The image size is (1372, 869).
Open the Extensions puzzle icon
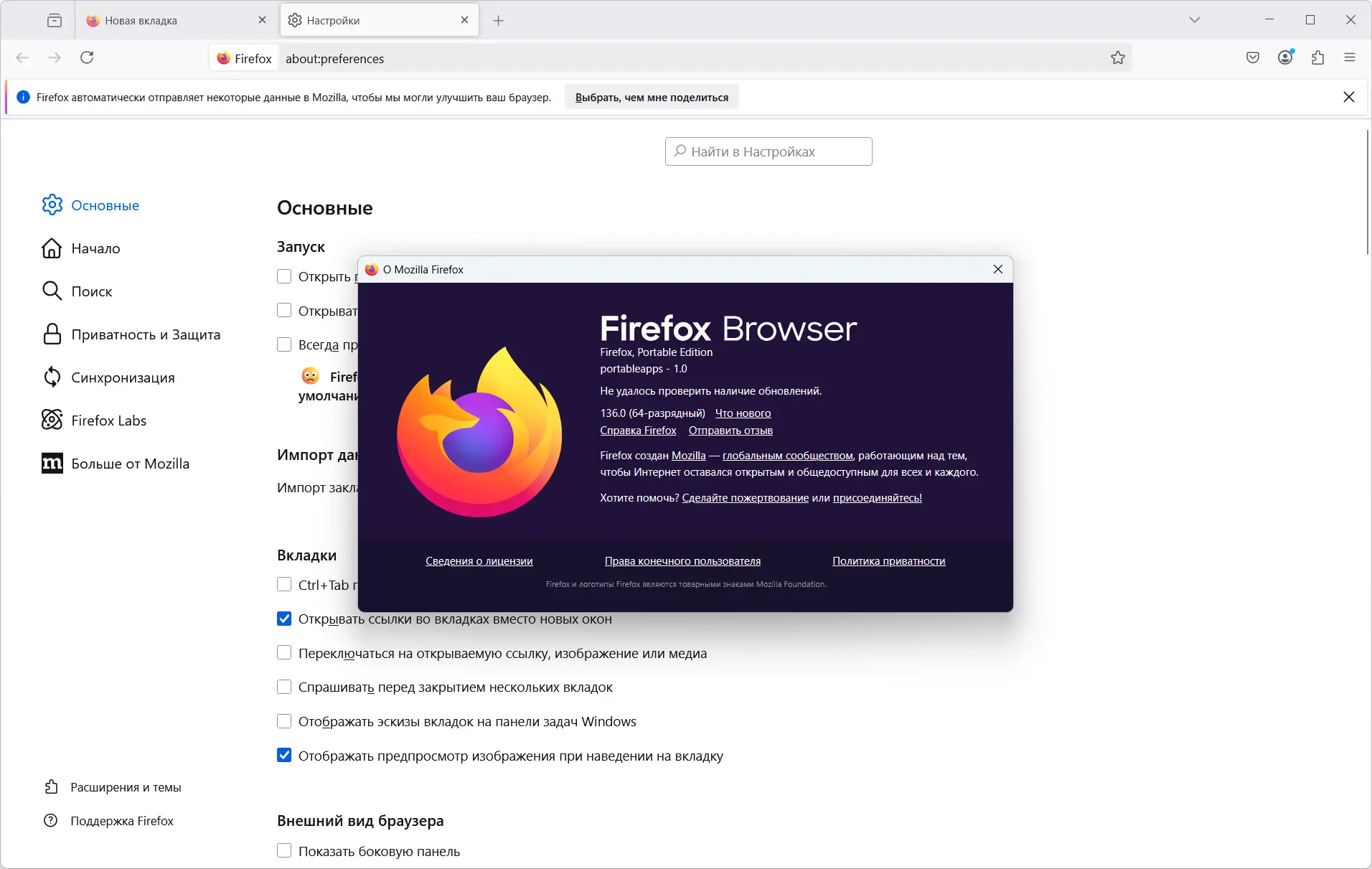tap(1317, 58)
